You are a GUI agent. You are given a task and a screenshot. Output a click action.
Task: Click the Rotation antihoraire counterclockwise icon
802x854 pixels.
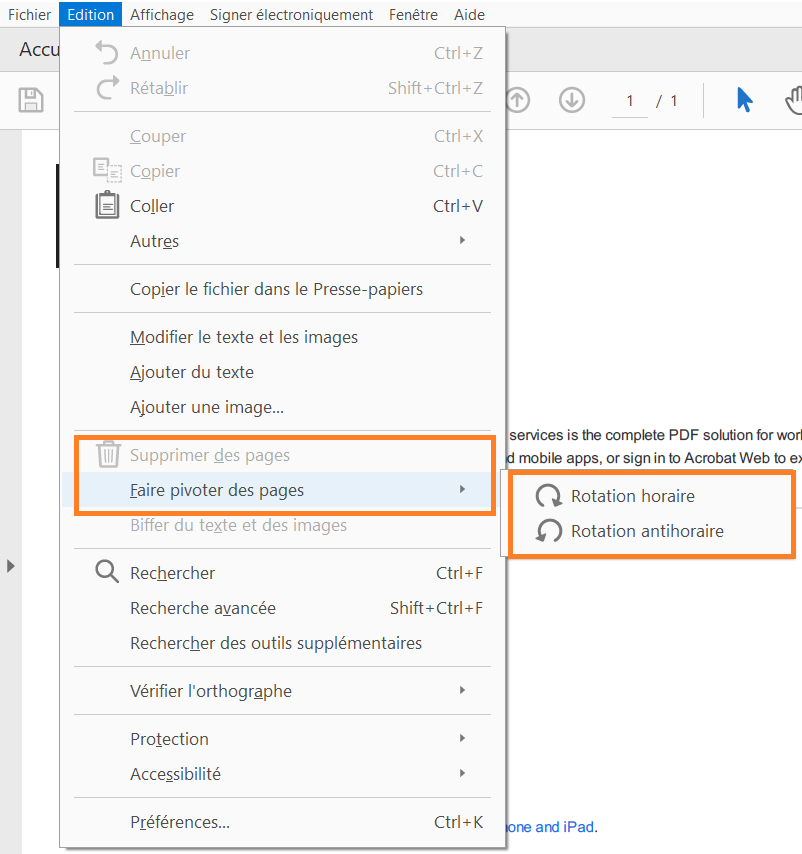pos(548,531)
